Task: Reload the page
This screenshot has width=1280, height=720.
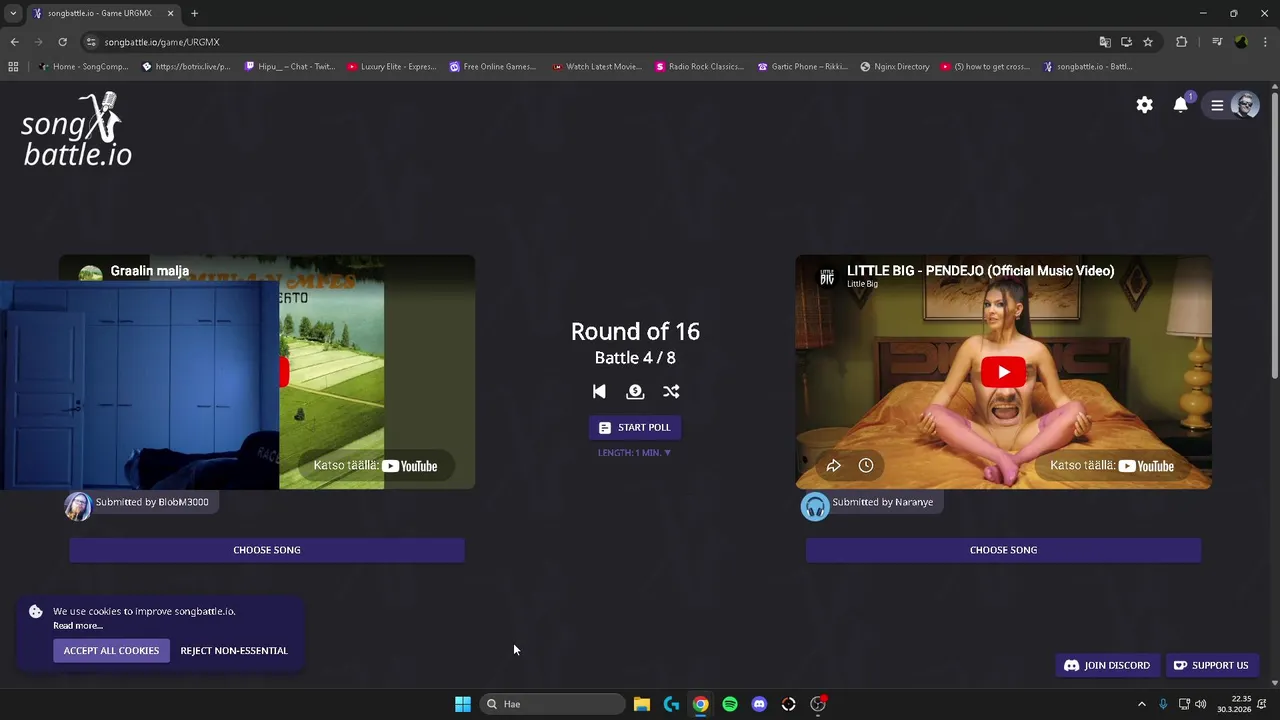Action: 62,42
